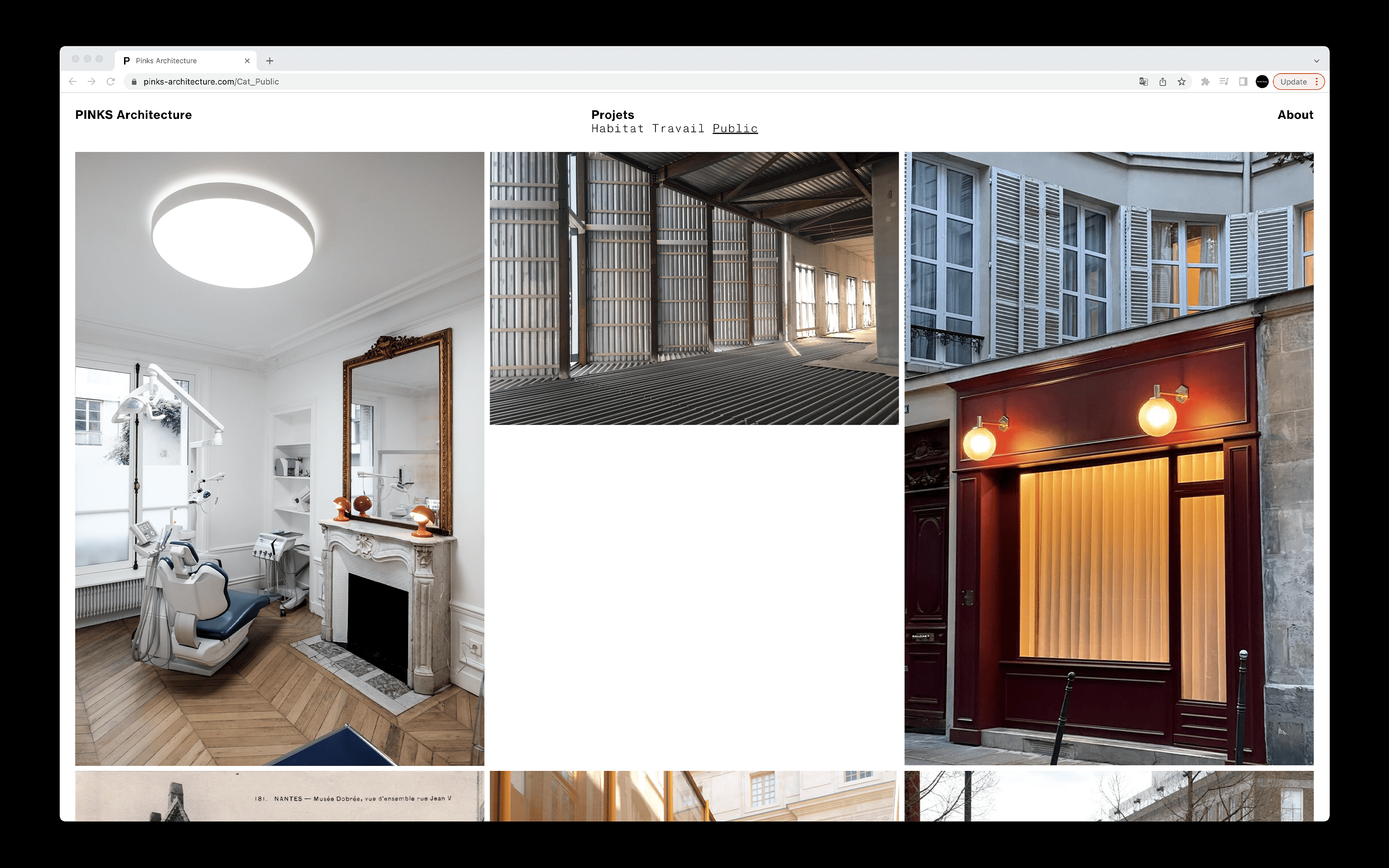Go back to the previous page
The width and height of the screenshot is (1389, 868).
click(72, 81)
